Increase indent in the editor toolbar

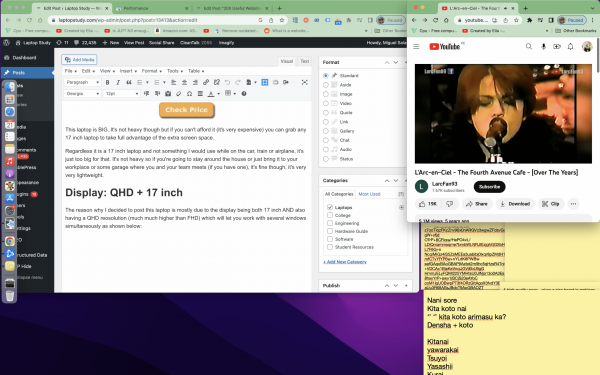tap(157, 94)
